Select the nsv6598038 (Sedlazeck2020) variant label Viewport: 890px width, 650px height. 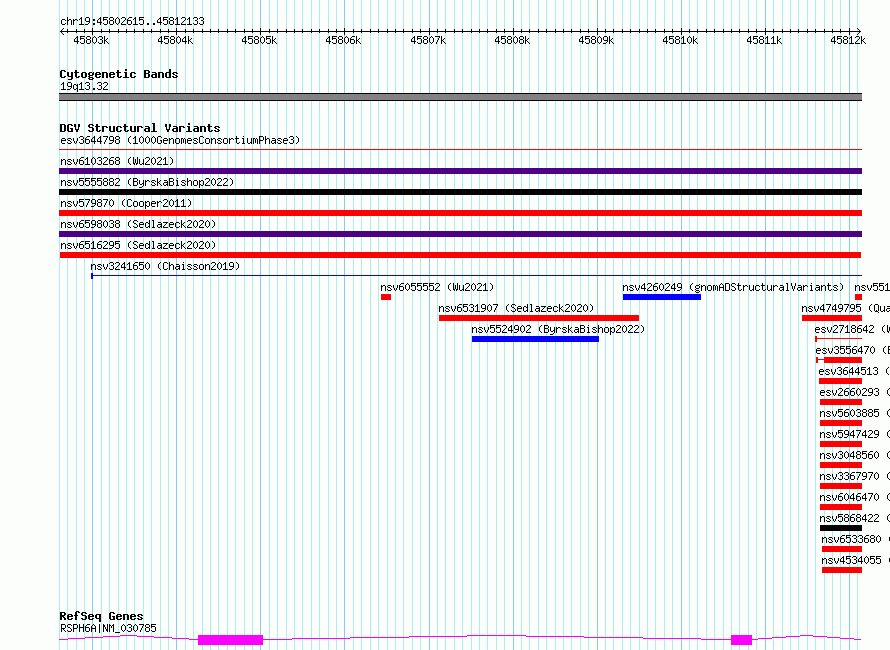(x=138, y=224)
